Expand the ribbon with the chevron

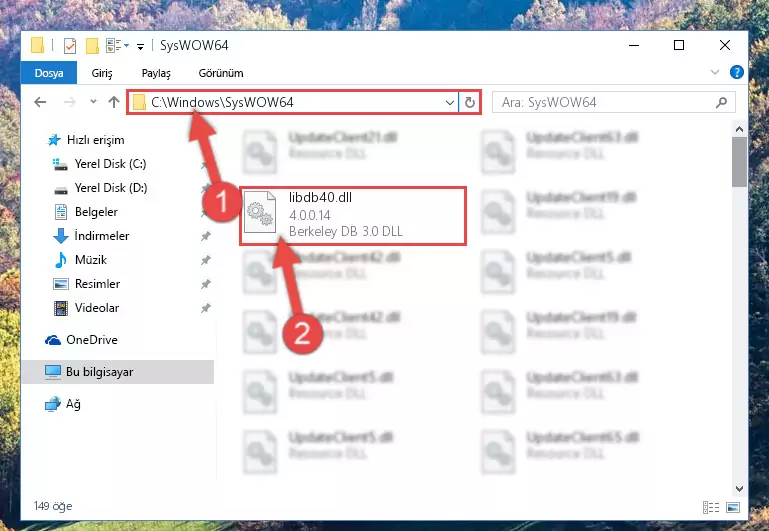click(715, 73)
